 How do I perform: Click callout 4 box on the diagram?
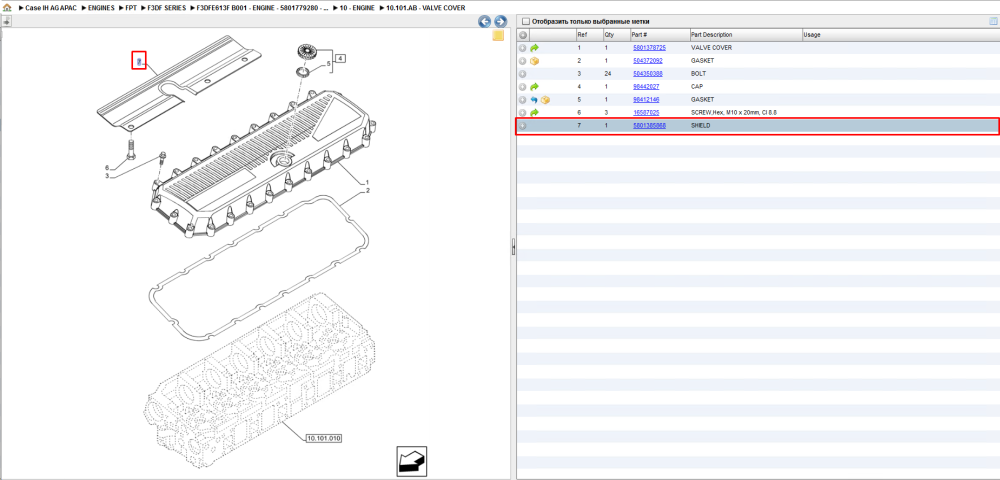pyautogui.click(x=340, y=59)
